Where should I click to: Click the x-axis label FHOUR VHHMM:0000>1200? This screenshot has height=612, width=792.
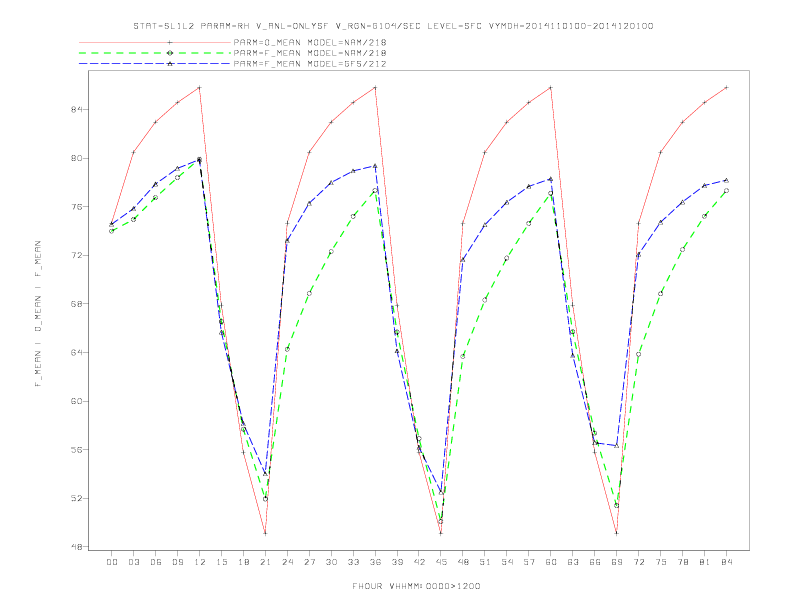pos(416,586)
